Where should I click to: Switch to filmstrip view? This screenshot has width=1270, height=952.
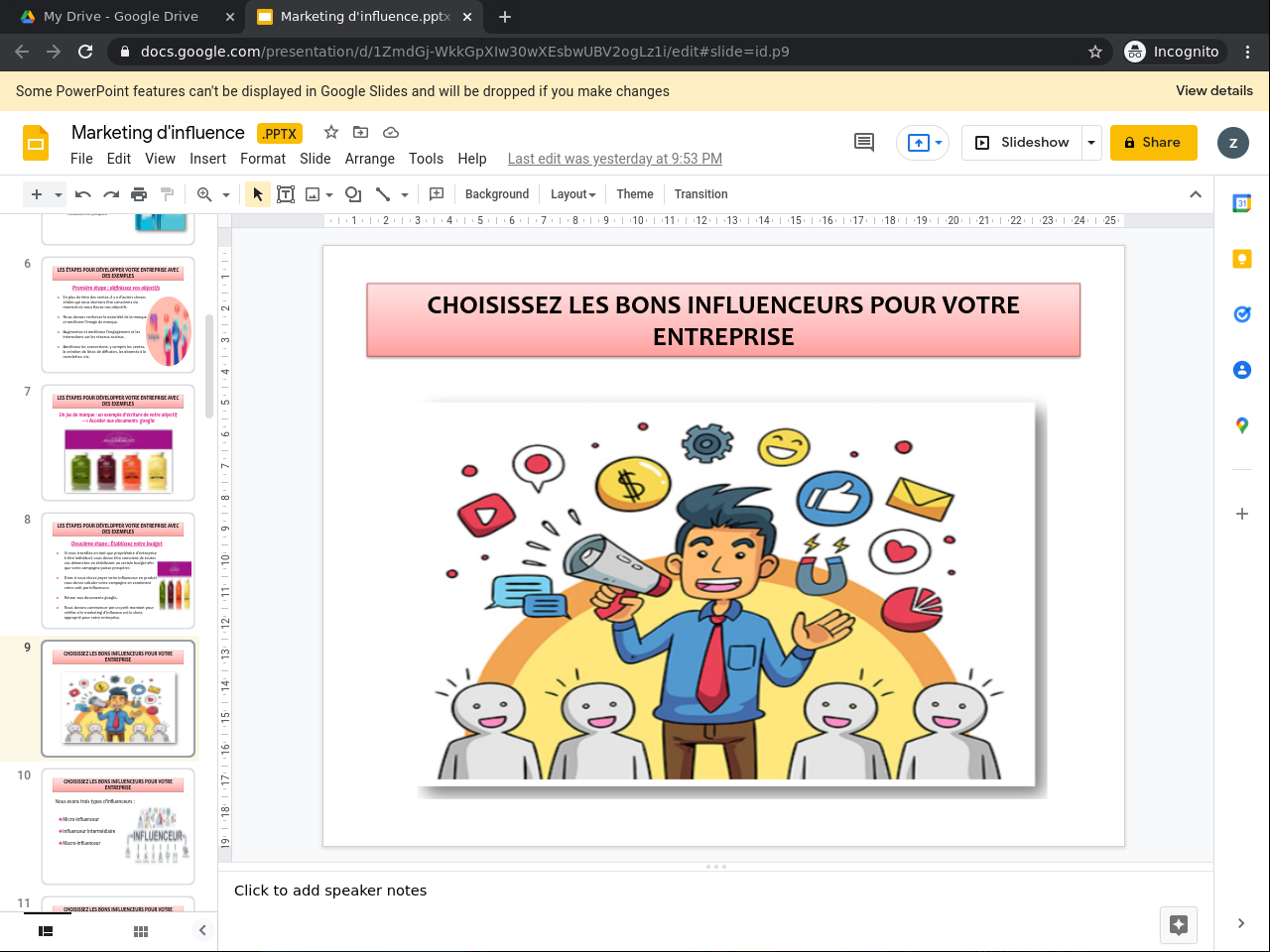[x=46, y=931]
